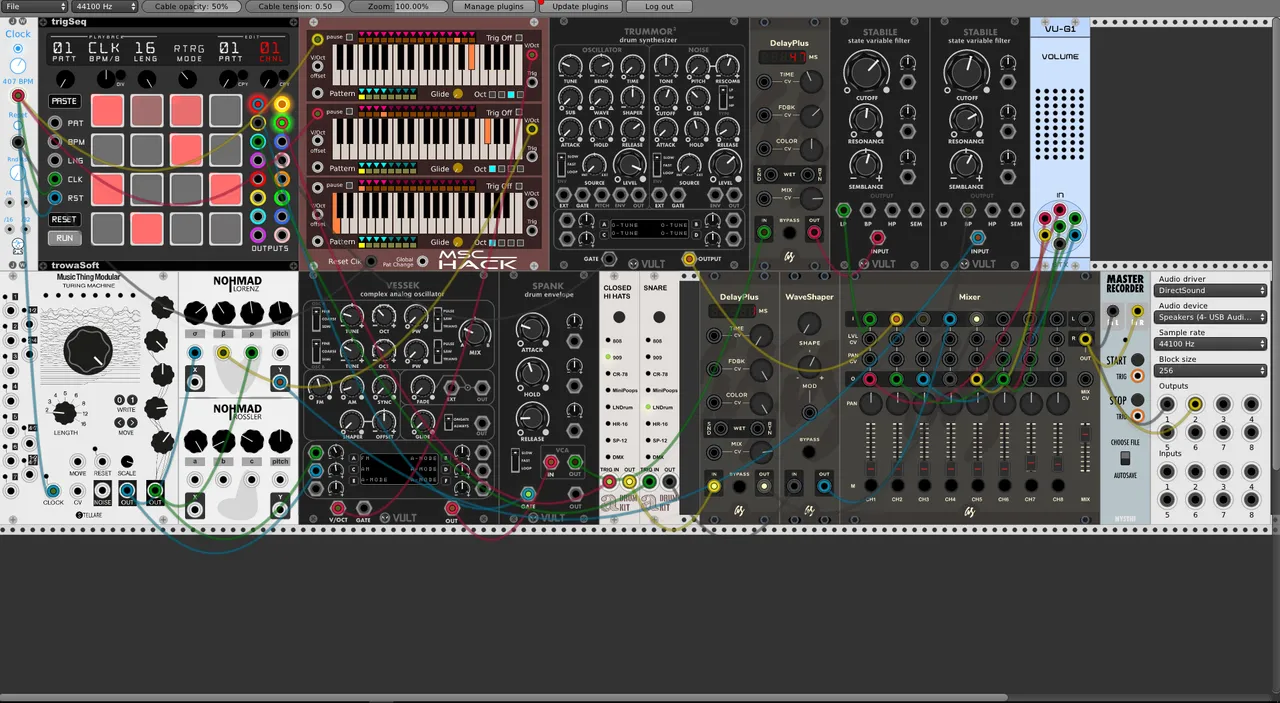Viewport: 1280px width, 703px height.
Task: Toggle Trig Off on top MSC Hack keyboard
Action: coord(520,38)
